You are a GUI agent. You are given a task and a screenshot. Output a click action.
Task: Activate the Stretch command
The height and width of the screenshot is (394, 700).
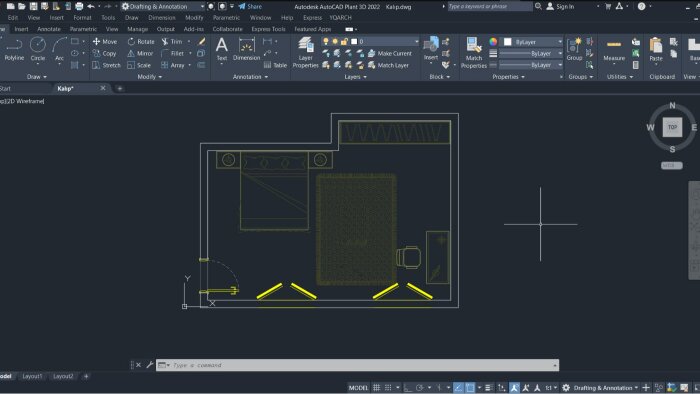[106, 65]
